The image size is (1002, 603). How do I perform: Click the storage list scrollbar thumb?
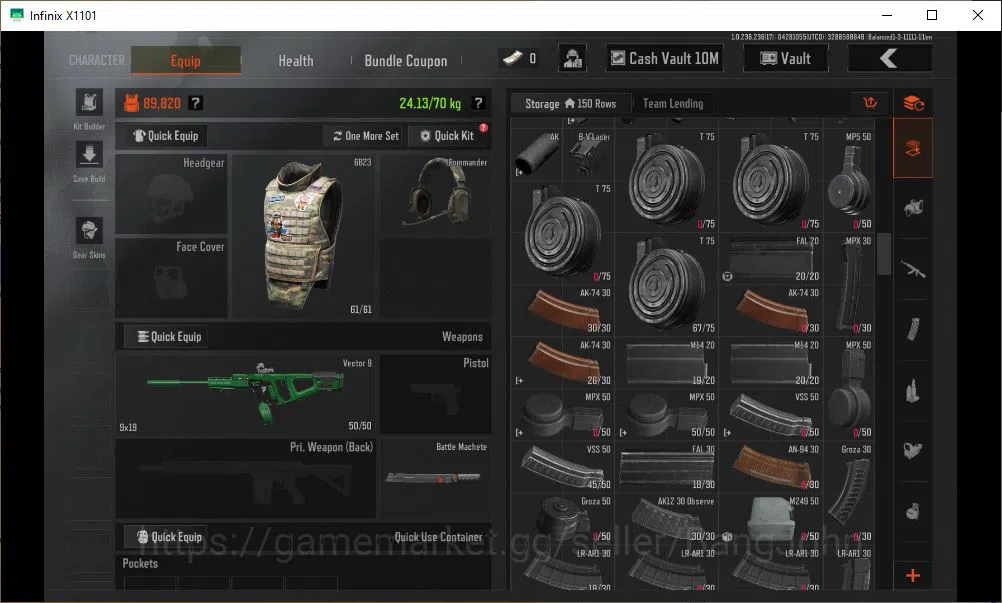(884, 254)
